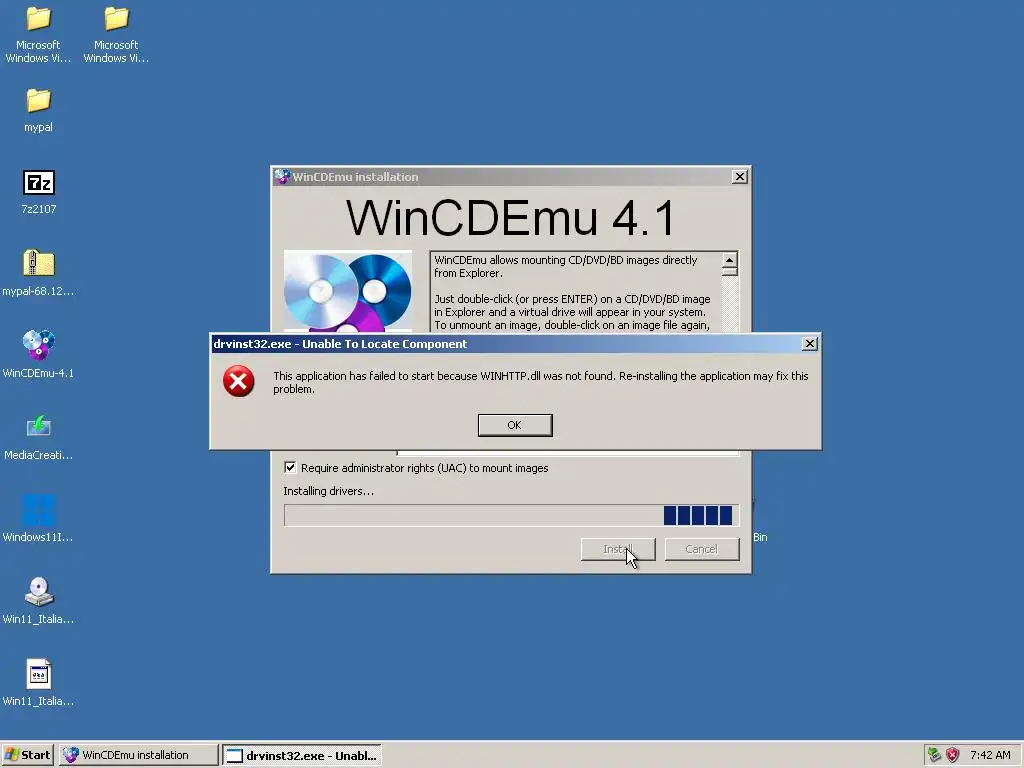Toggle Require administrator rights (UAC) checkbox
Viewport: 1024px width, 768px height.
[290, 468]
